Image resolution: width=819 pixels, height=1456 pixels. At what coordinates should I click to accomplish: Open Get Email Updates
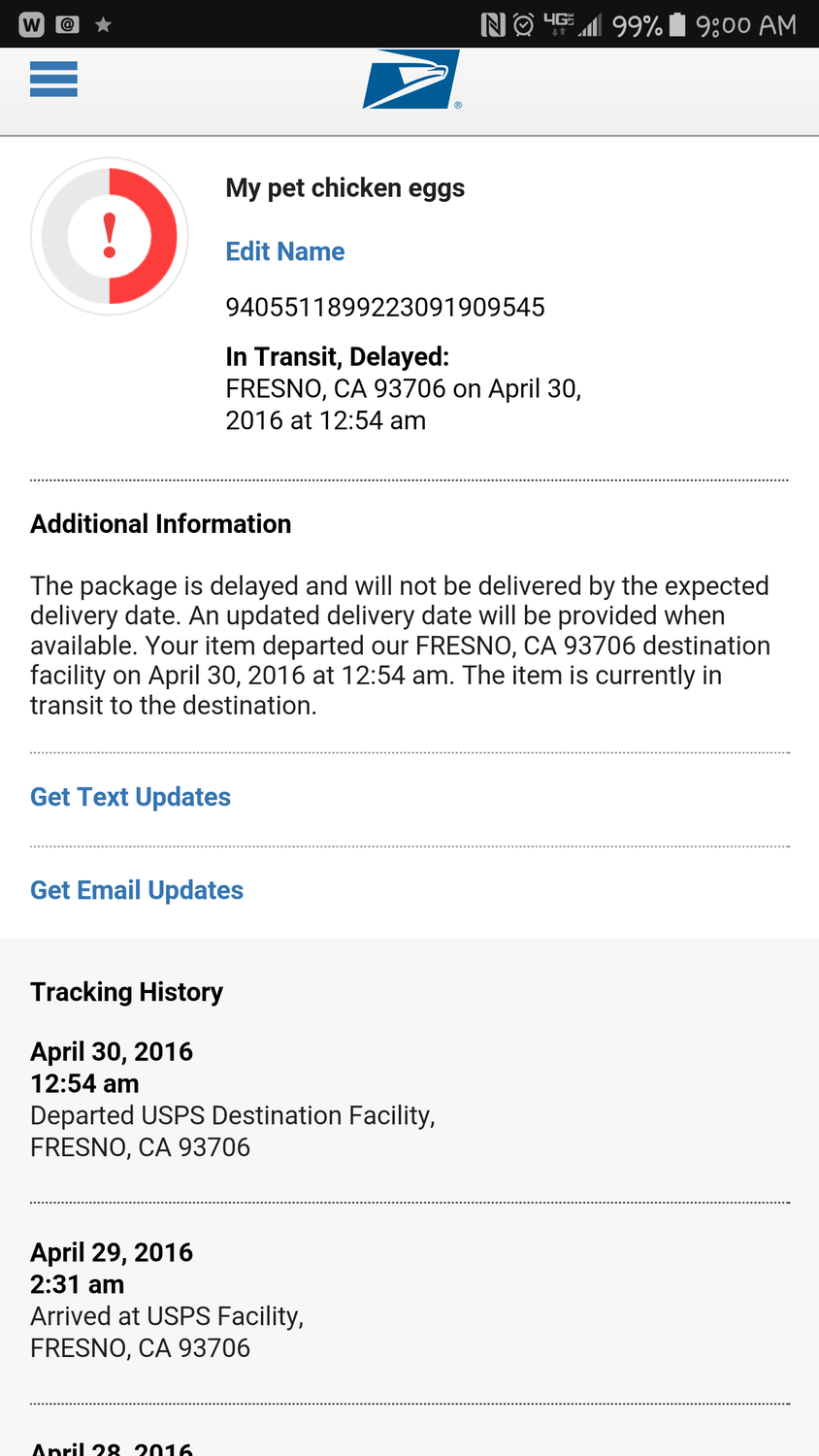(x=137, y=890)
